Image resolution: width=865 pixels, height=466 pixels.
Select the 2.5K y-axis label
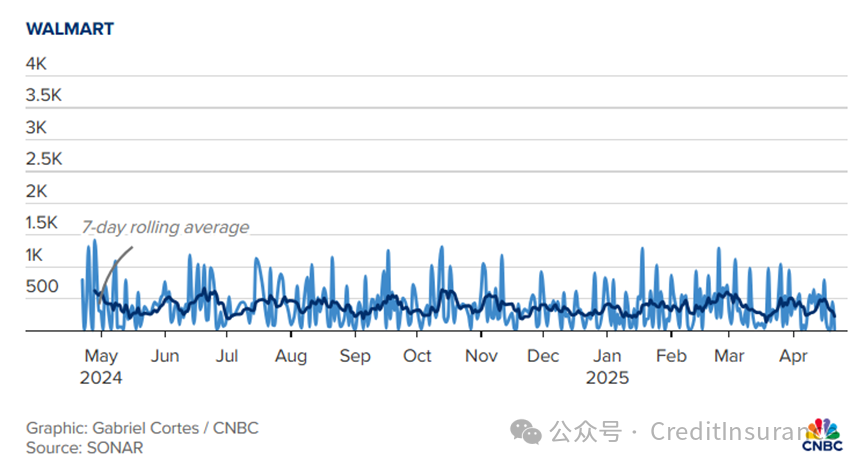click(44, 159)
